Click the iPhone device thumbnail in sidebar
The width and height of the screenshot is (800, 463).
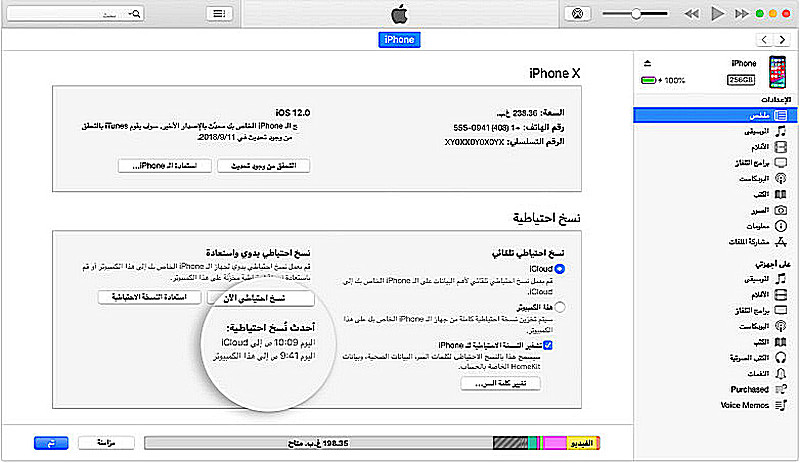778,72
